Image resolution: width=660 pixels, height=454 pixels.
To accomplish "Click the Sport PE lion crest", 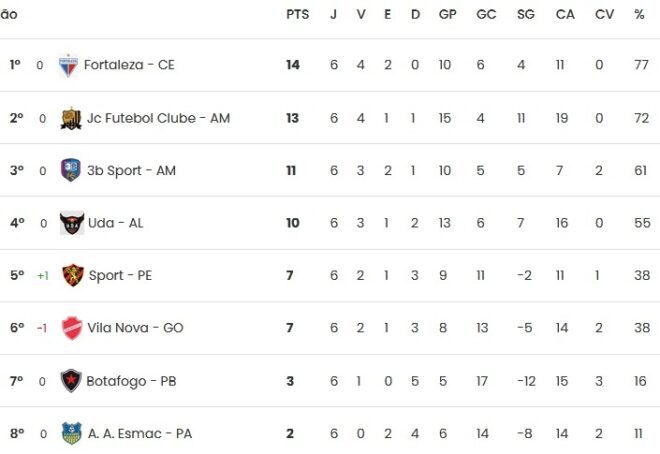I will (72, 275).
